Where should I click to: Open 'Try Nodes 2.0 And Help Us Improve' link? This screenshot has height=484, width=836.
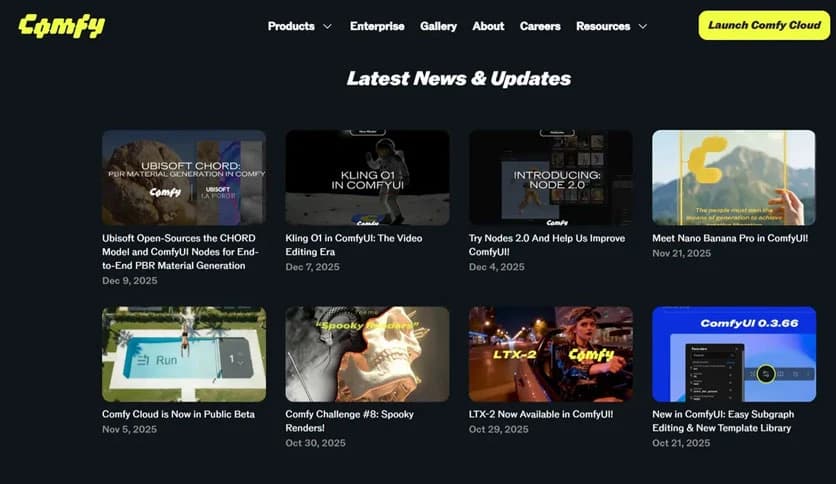(x=547, y=245)
